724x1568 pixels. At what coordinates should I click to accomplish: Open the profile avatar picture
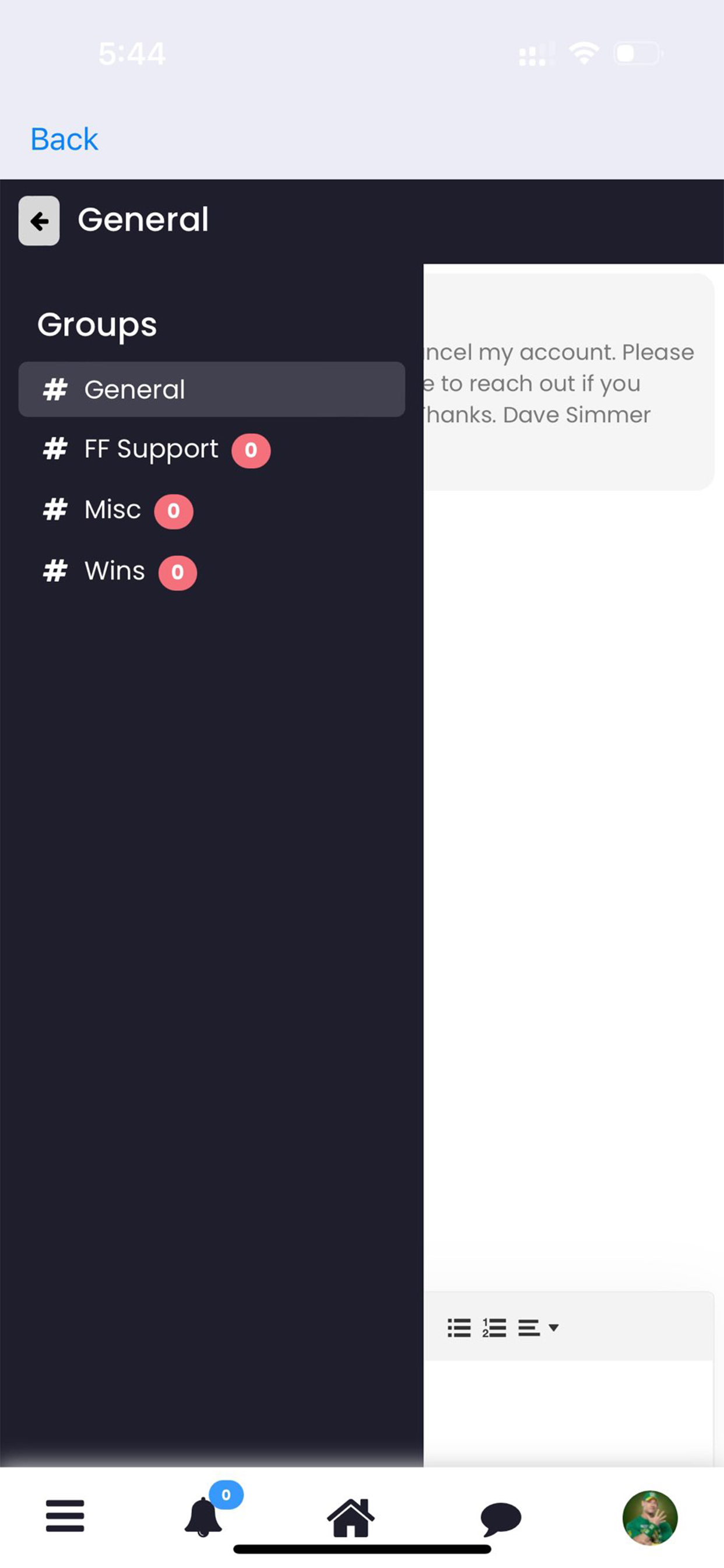coord(650,1517)
